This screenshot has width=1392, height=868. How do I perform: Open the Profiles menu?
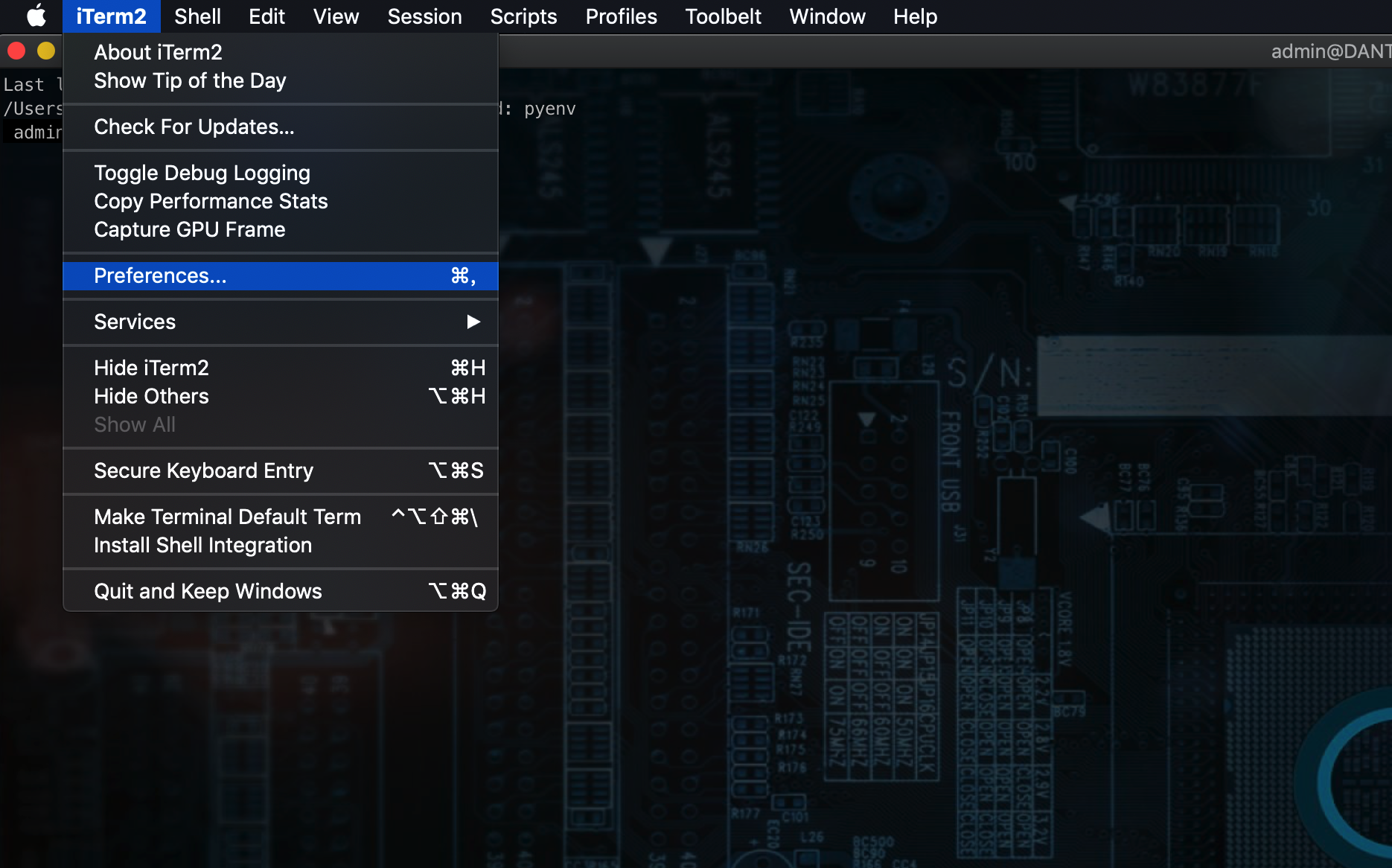621,16
